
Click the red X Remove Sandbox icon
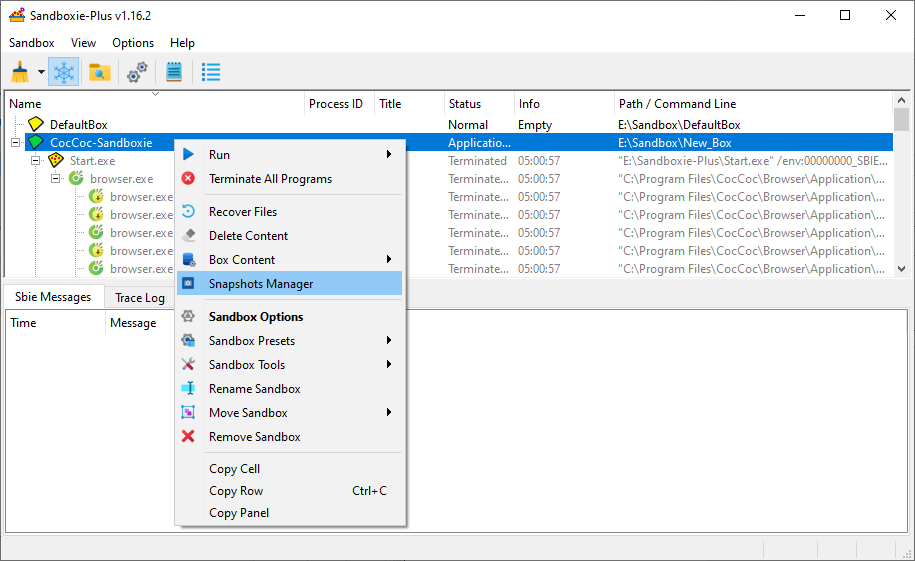click(x=188, y=436)
